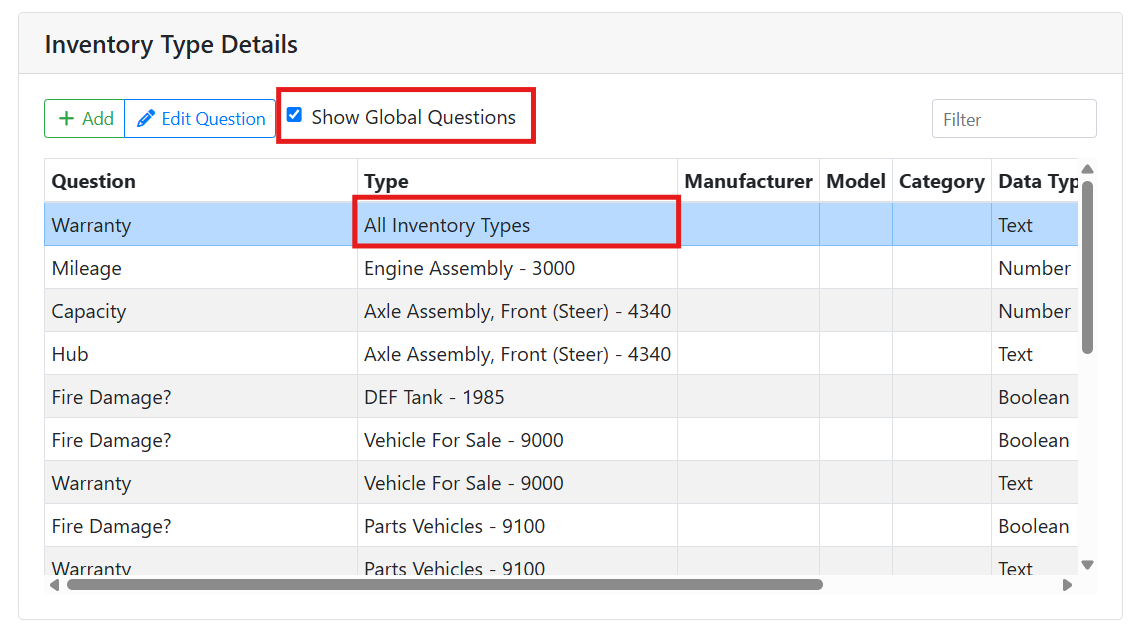1138x632 pixels.
Task: Click the scroll down arrow of table
Action: point(1087,565)
